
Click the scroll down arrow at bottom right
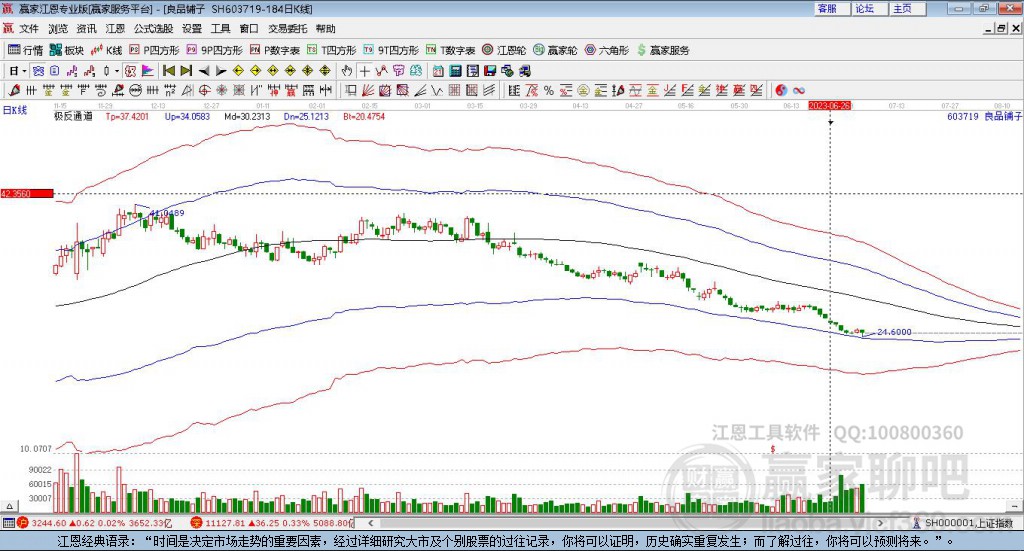(x=1015, y=506)
